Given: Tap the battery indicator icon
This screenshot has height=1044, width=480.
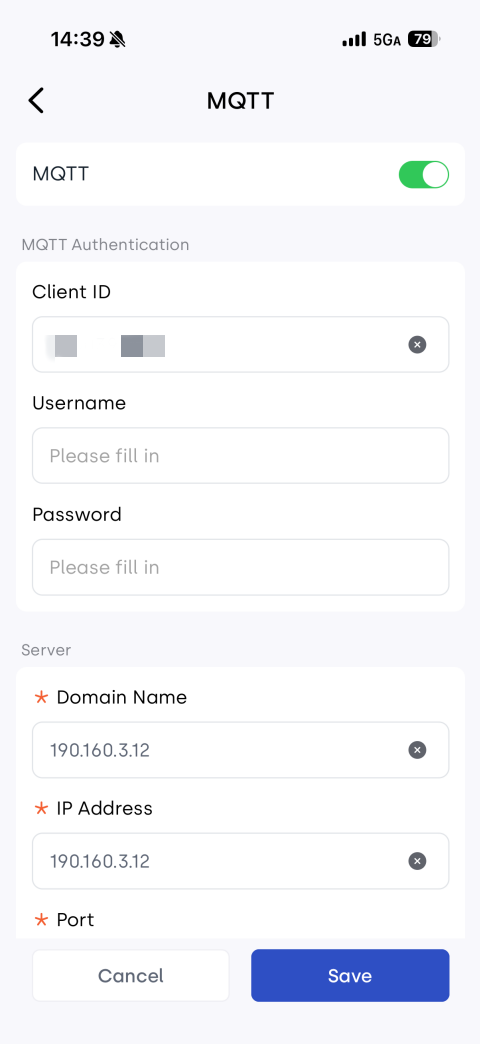Looking at the screenshot, I should click(423, 40).
